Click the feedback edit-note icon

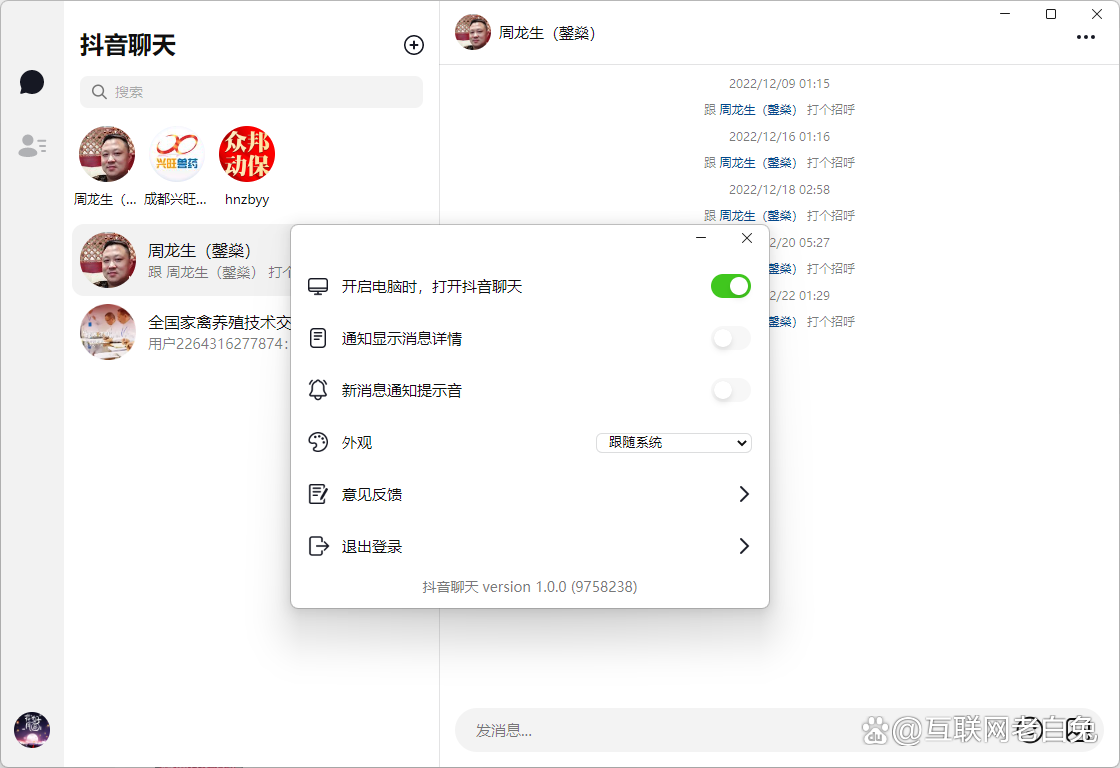318,494
